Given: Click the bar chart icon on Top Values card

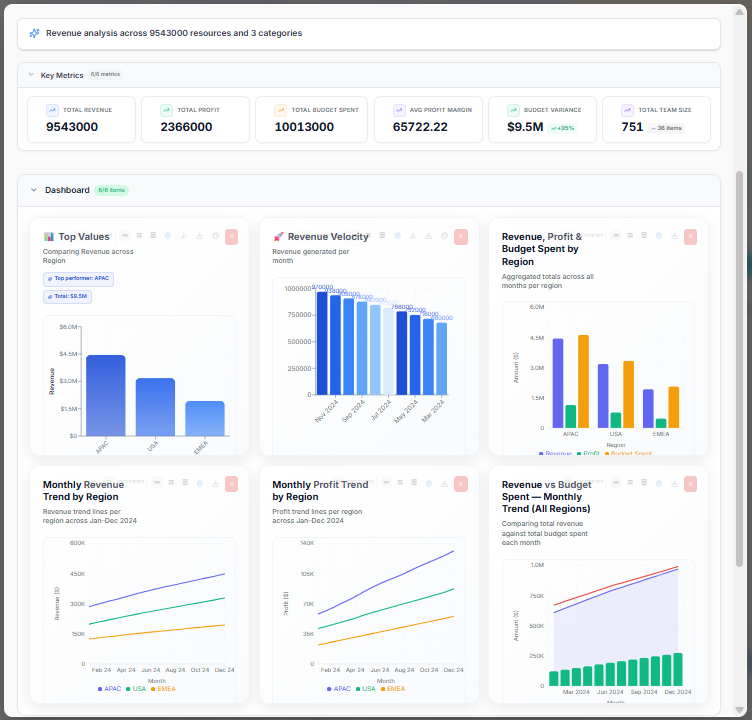Looking at the screenshot, I should pyautogui.click(x=184, y=236).
